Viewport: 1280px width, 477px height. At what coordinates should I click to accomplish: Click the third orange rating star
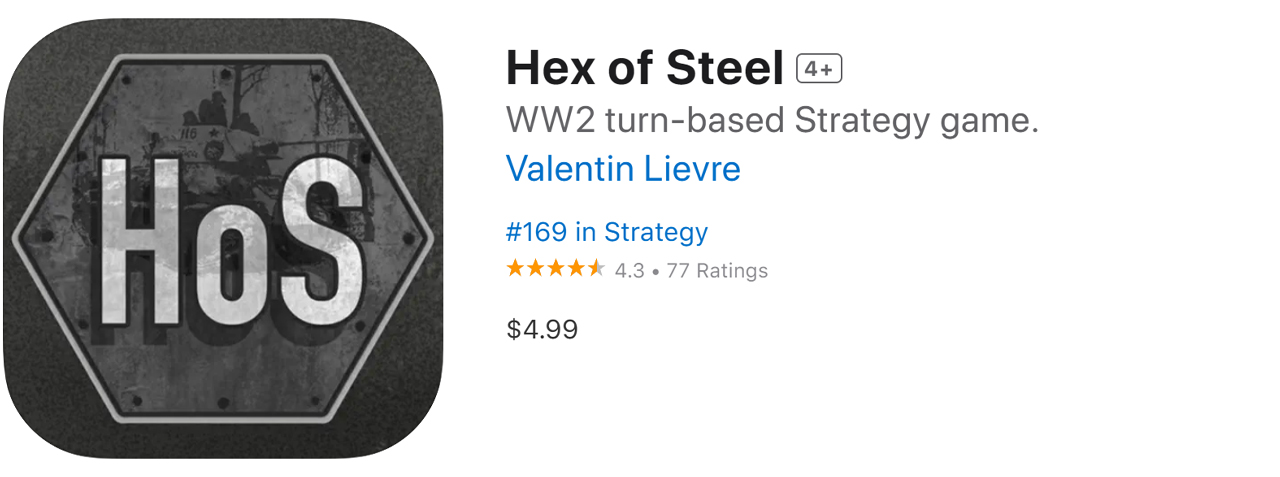(x=556, y=269)
